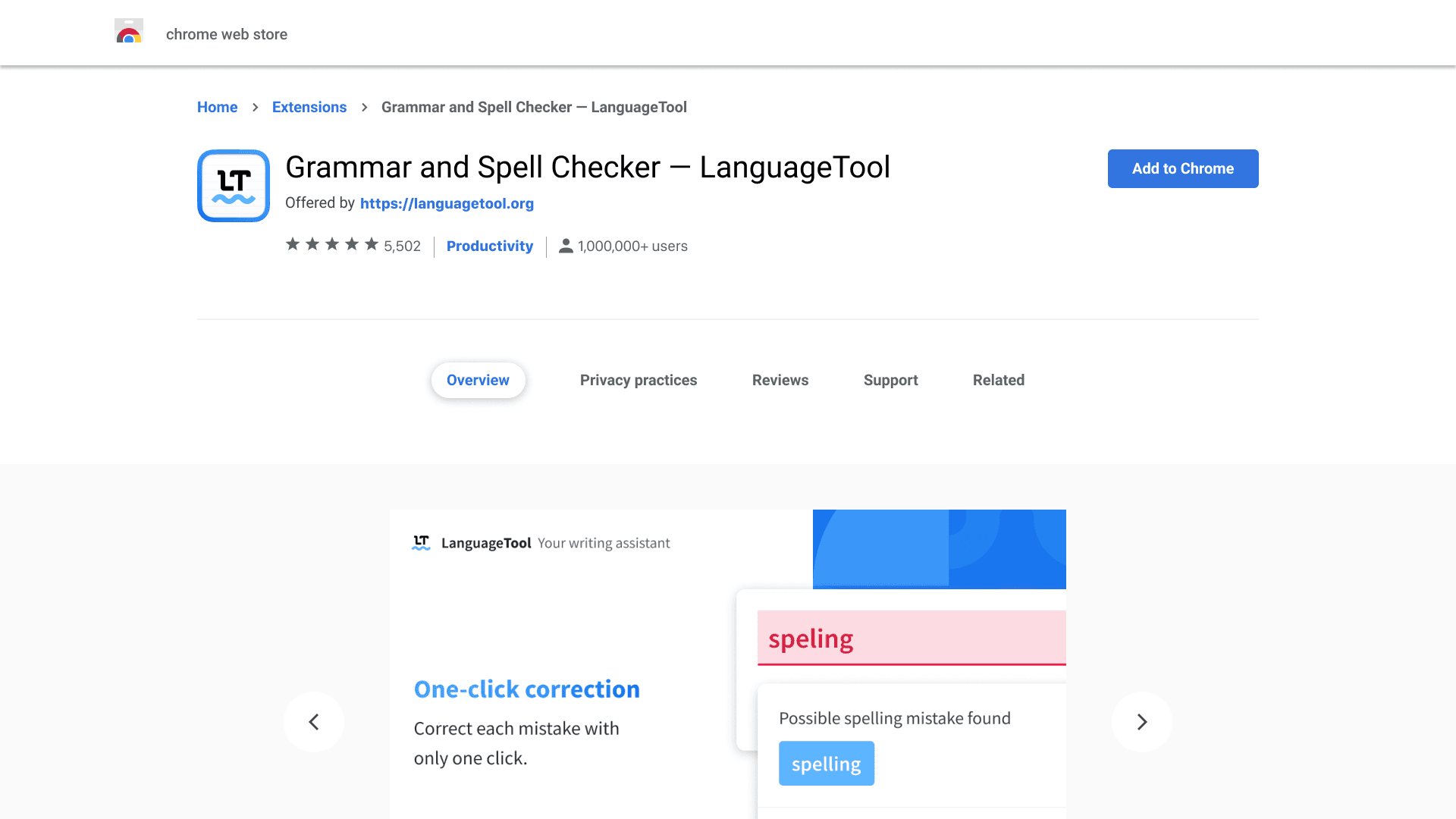Viewport: 1456px width, 819px height.
Task: Go to the previous screenshot with left arrow
Action: (x=314, y=722)
